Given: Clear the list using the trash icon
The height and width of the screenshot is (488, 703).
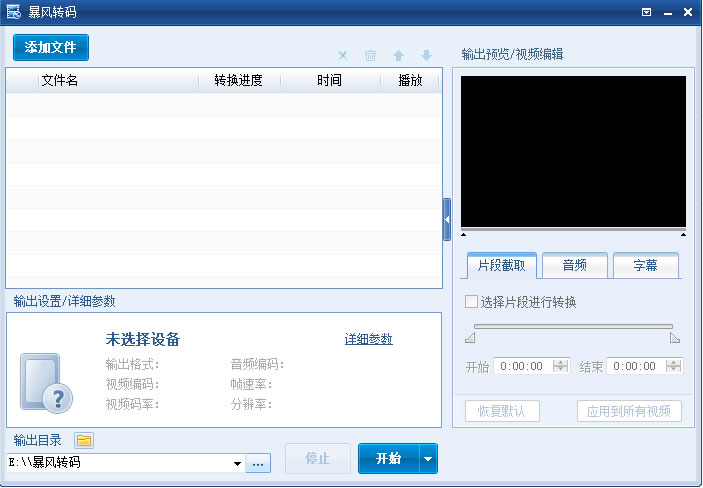Looking at the screenshot, I should (x=370, y=56).
